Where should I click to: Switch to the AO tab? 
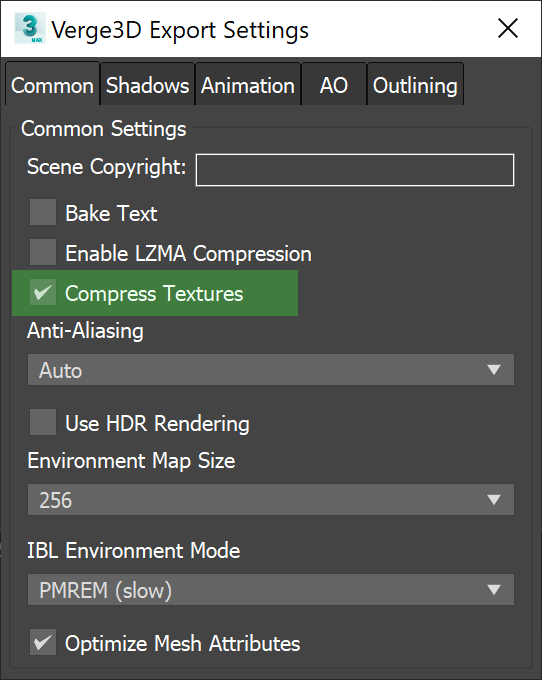click(334, 84)
